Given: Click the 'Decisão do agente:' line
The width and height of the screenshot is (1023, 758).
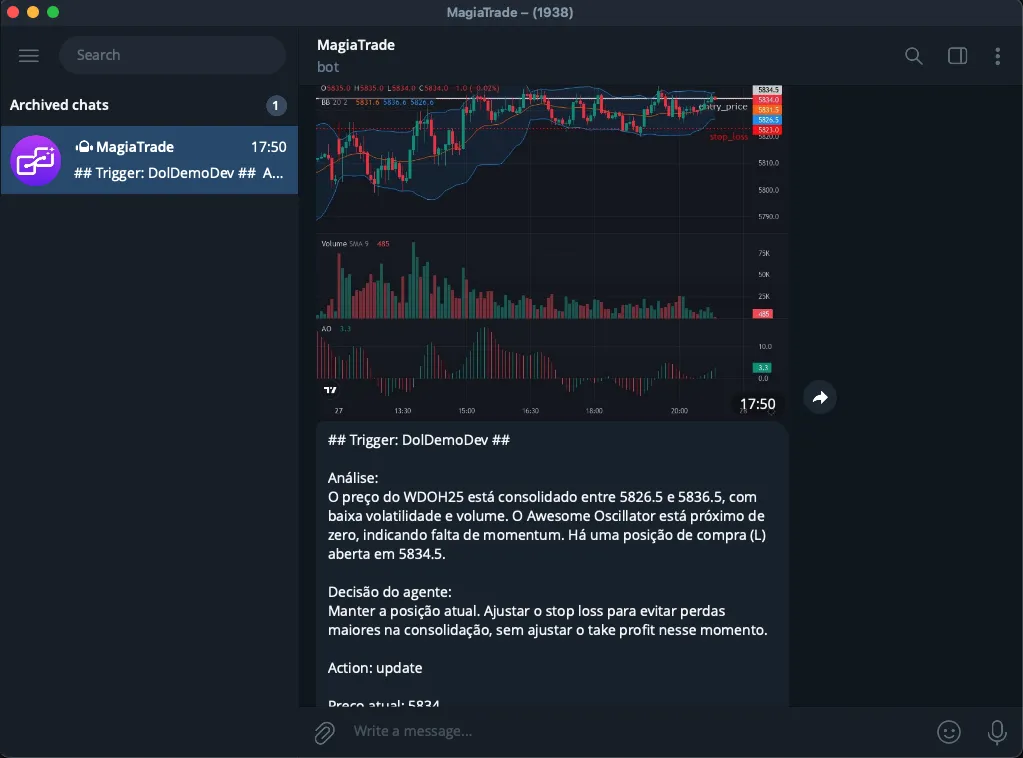Looking at the screenshot, I should pos(389,592).
